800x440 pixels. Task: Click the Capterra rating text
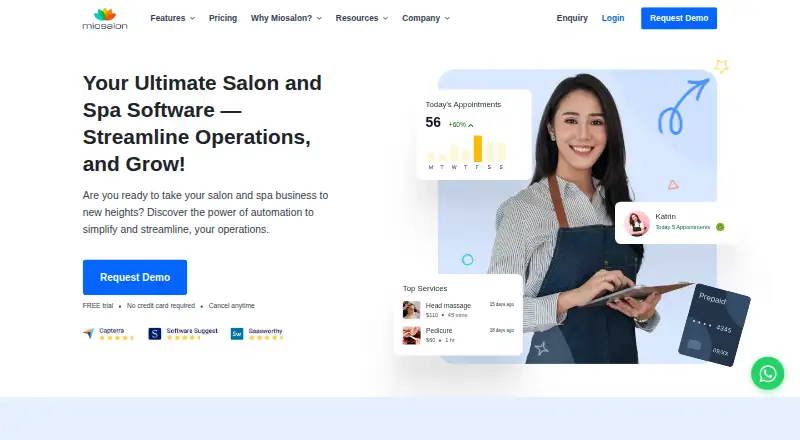tap(111, 331)
